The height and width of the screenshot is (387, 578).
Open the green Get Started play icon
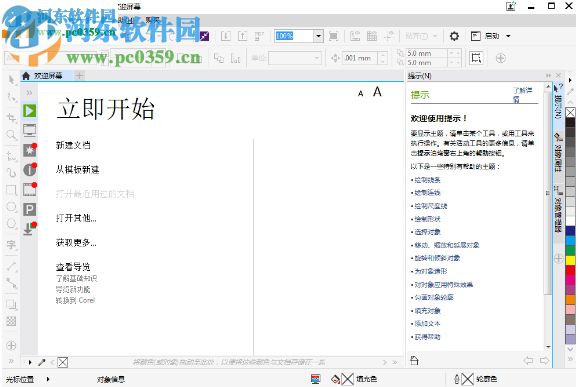coord(29,110)
